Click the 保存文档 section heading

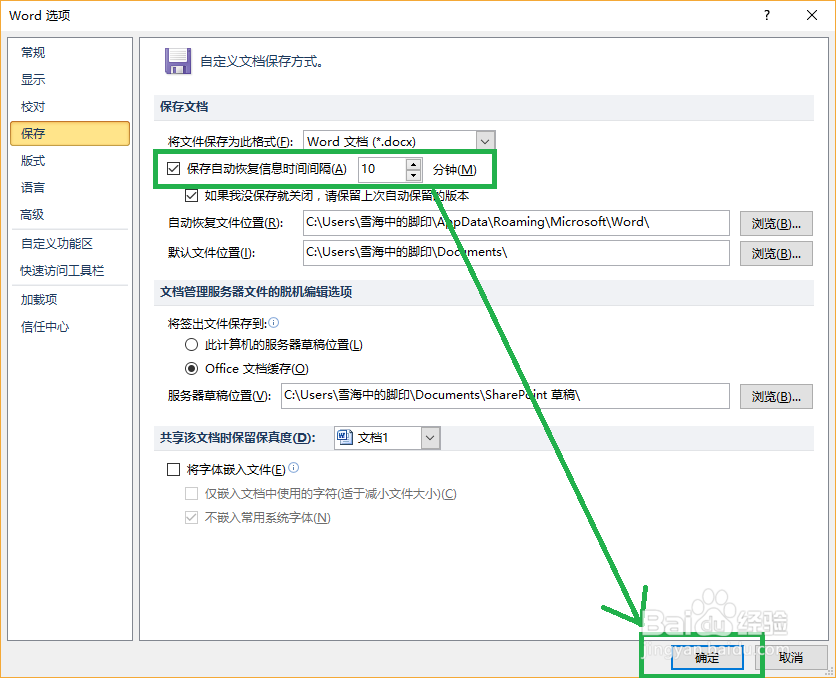pos(184,107)
